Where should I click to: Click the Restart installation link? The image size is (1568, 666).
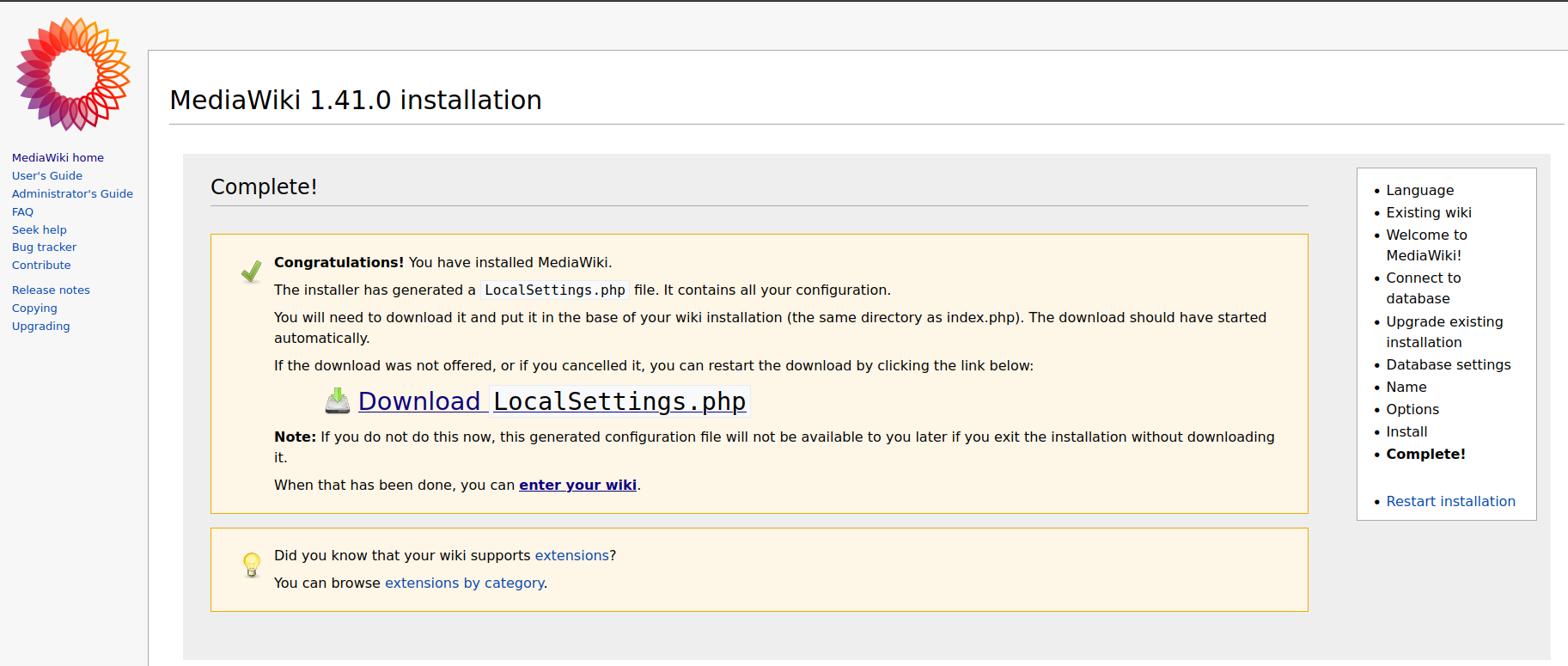1450,501
